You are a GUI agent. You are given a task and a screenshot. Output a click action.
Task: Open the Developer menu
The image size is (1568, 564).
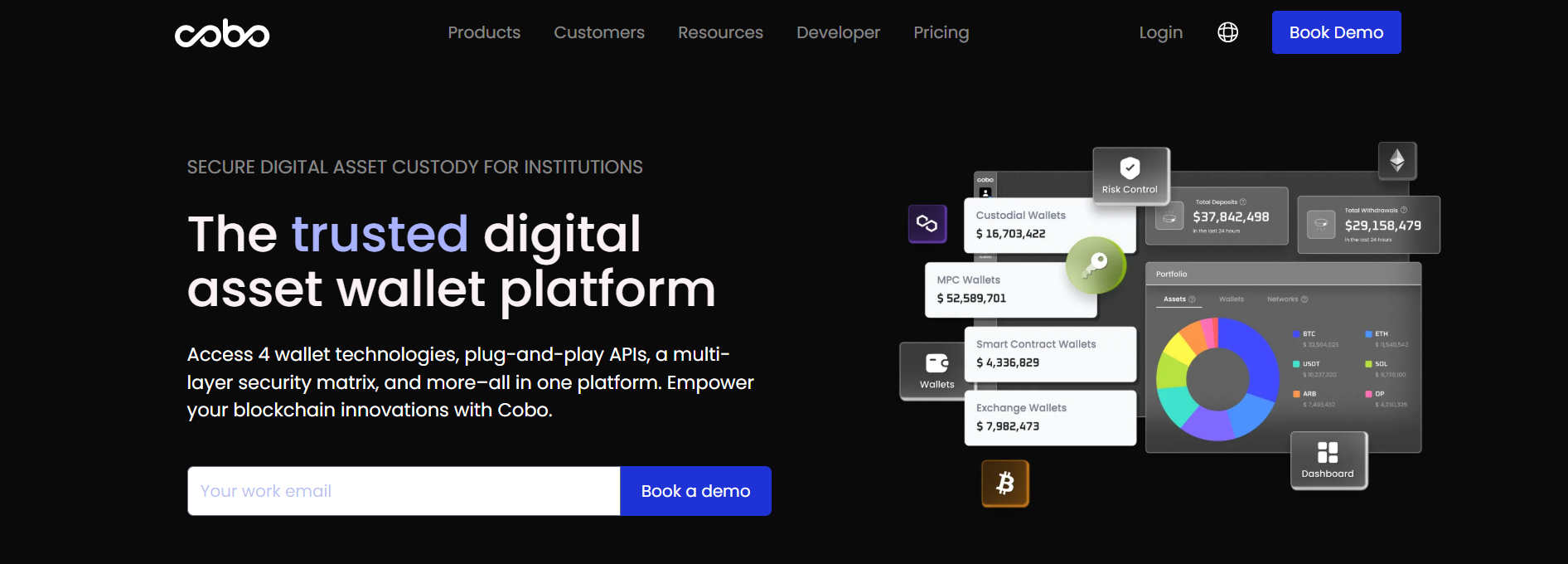pyautogui.click(x=838, y=32)
